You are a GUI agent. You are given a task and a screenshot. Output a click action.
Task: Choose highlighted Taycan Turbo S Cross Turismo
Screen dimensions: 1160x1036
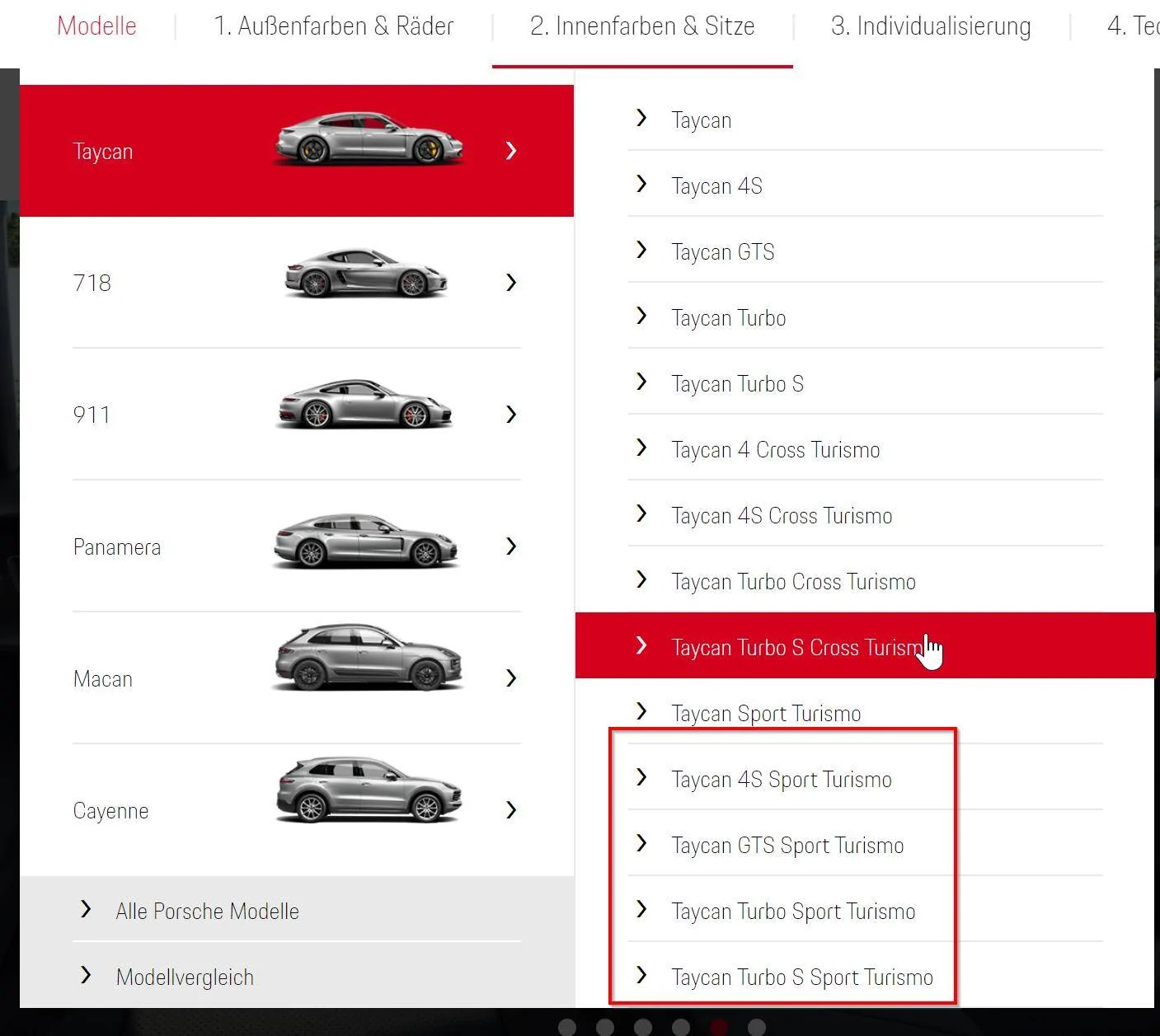866,645
